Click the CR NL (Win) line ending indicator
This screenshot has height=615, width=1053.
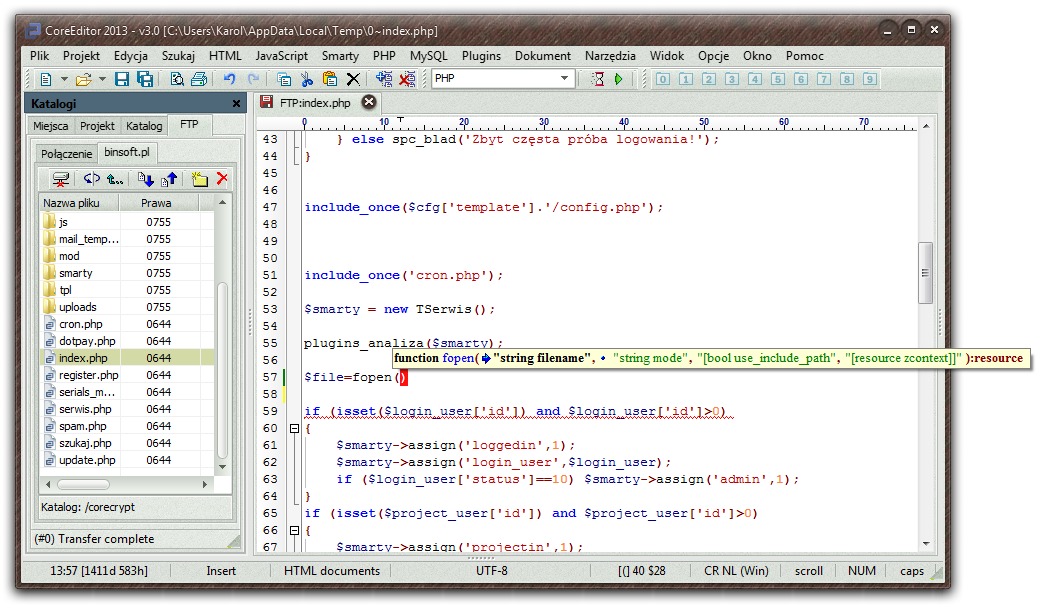pyautogui.click(x=736, y=571)
